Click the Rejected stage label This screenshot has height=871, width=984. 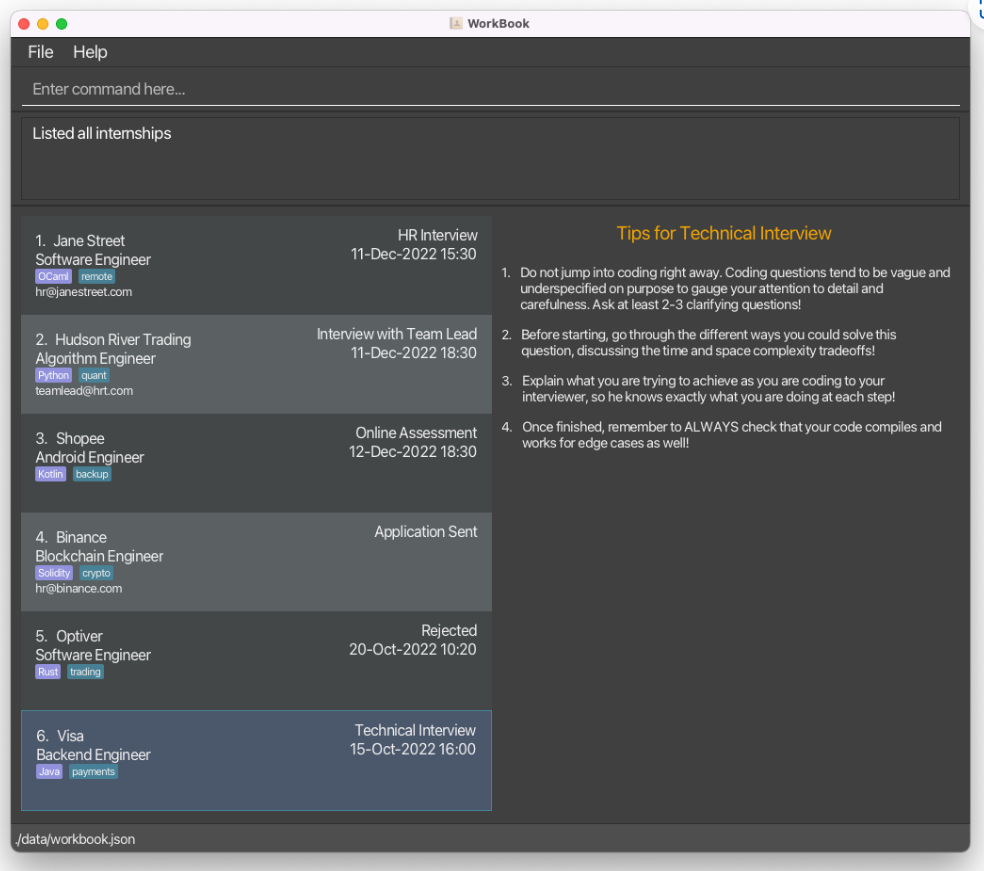[449, 631]
